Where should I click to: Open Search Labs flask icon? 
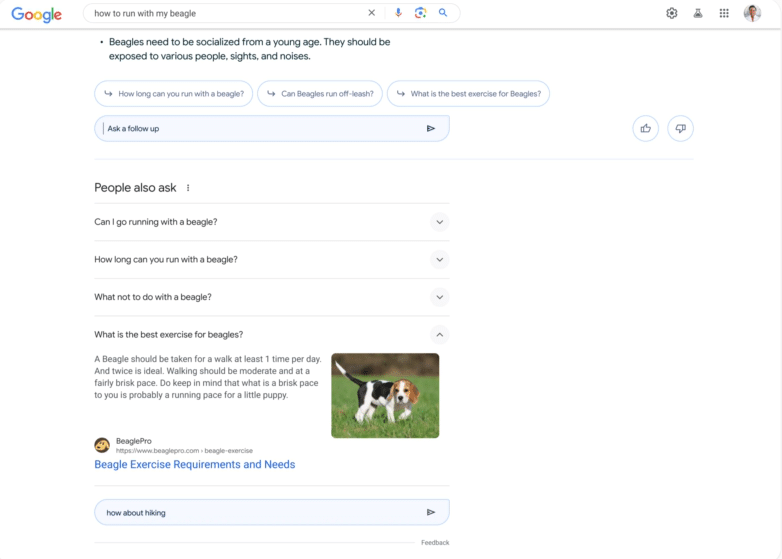(x=698, y=13)
